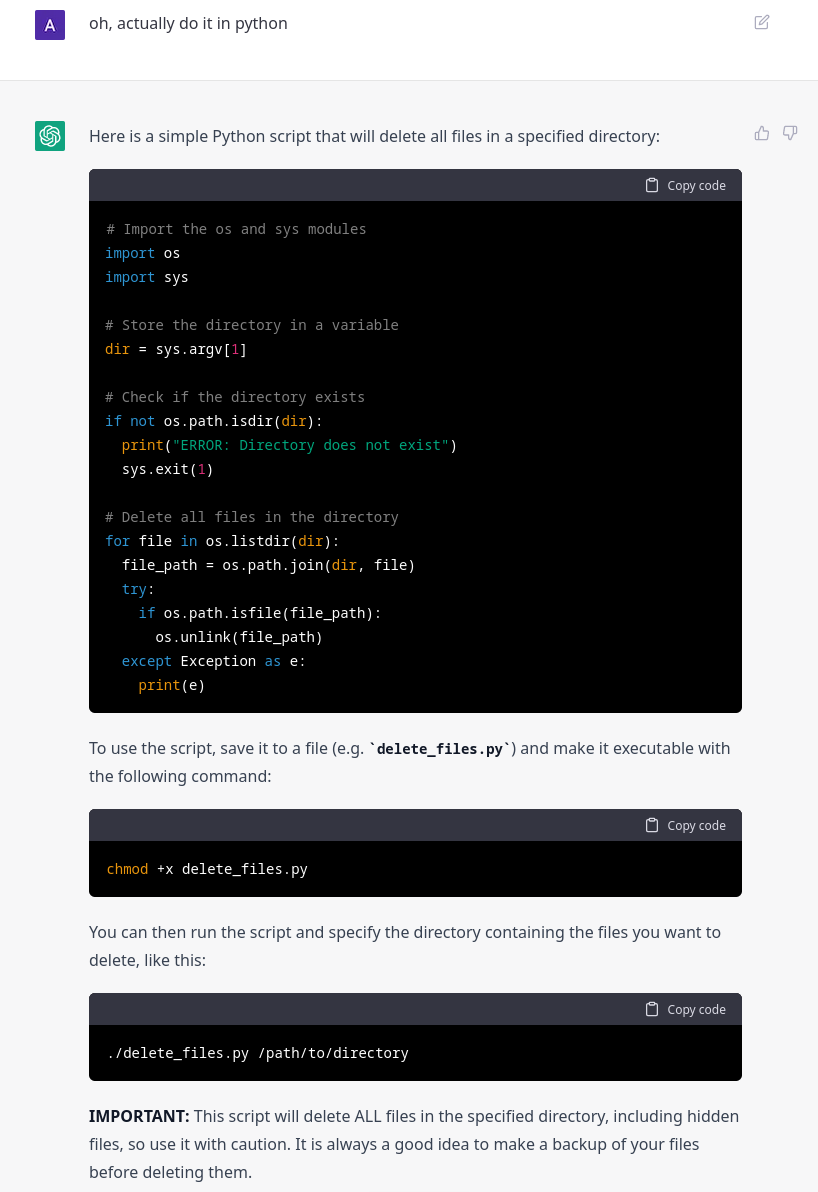The image size is (818, 1192).
Task: Click the 'try:' line
Action: tap(138, 589)
